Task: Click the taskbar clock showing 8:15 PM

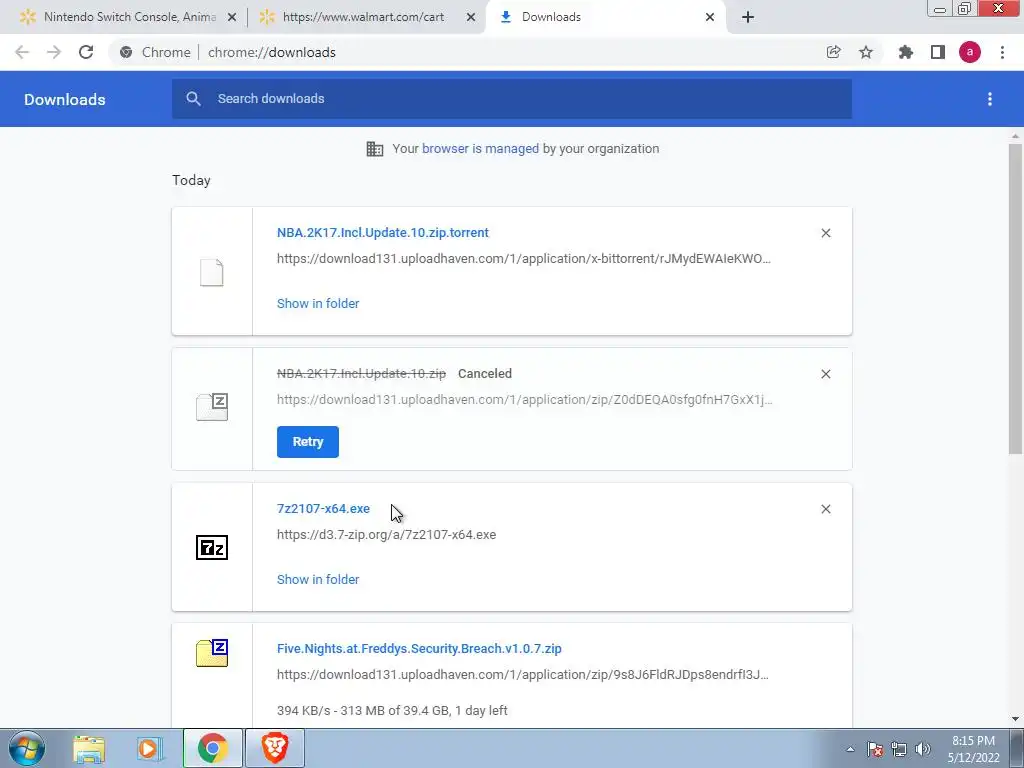Action: [x=974, y=749]
